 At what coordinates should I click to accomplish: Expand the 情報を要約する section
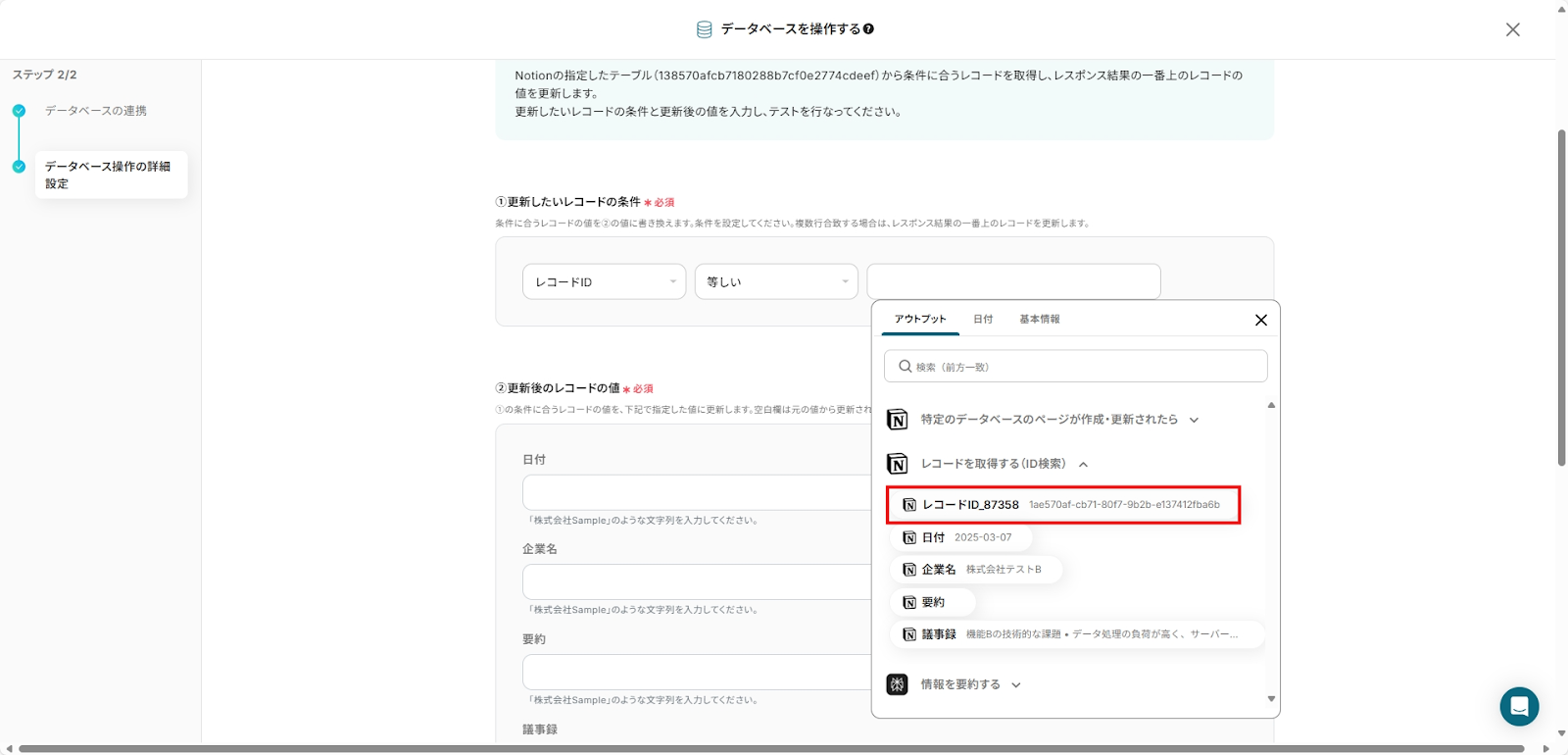coord(1016,685)
